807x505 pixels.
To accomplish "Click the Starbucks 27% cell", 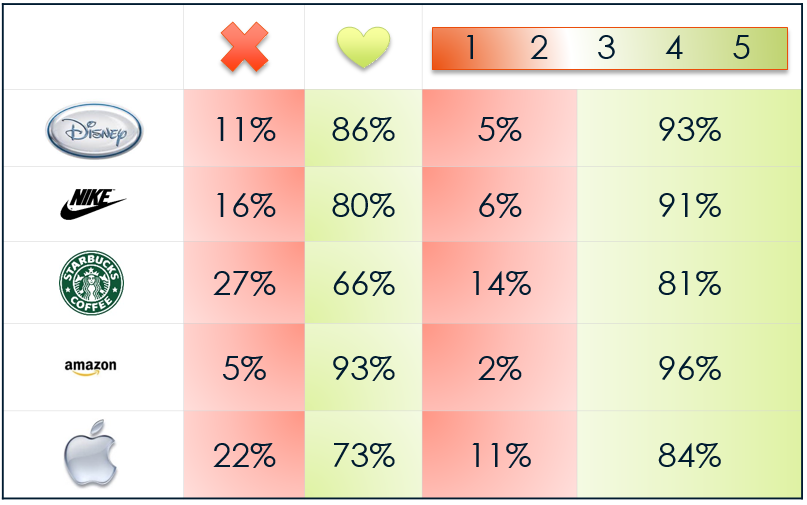I will (244, 283).
